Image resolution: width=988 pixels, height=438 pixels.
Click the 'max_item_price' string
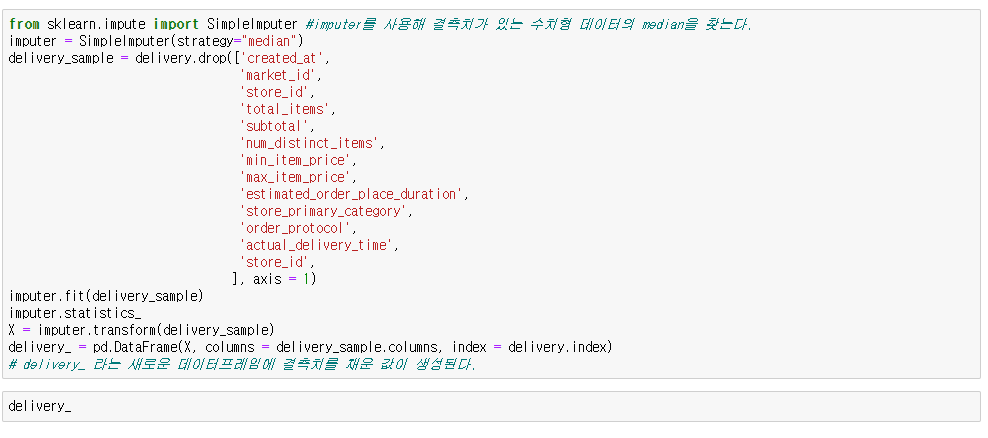(295, 177)
